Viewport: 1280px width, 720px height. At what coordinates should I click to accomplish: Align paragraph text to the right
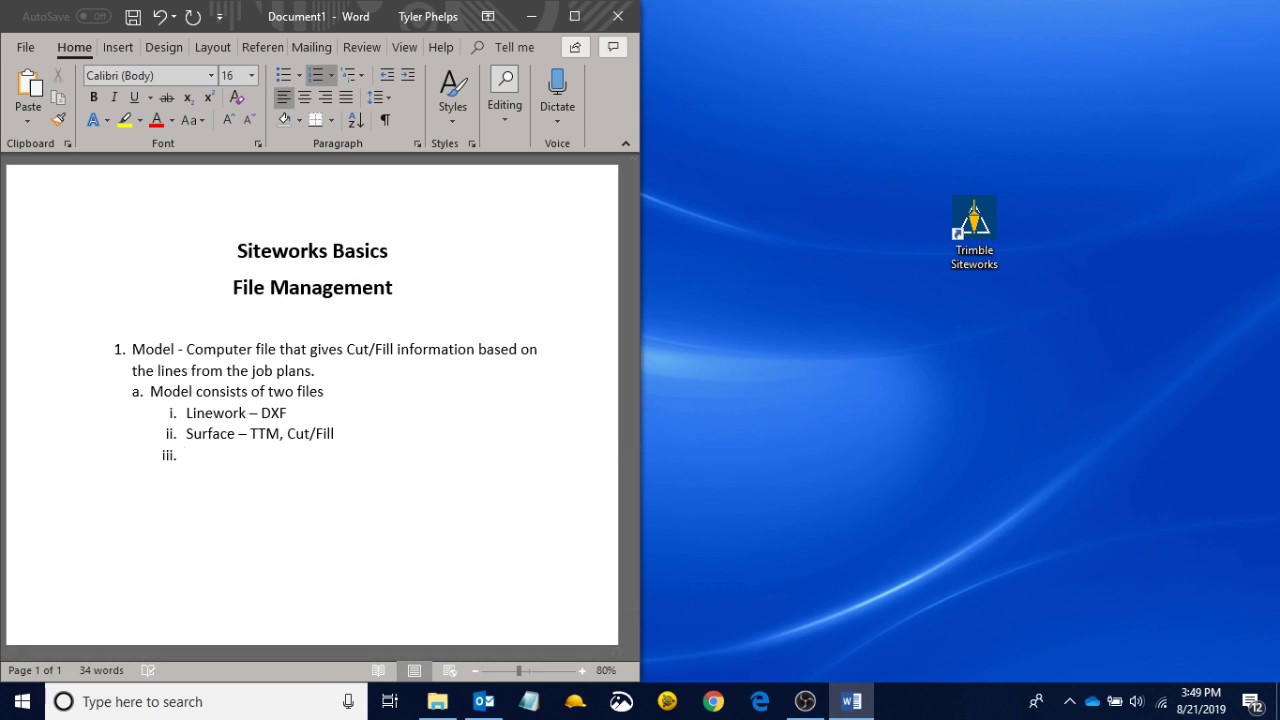point(325,98)
